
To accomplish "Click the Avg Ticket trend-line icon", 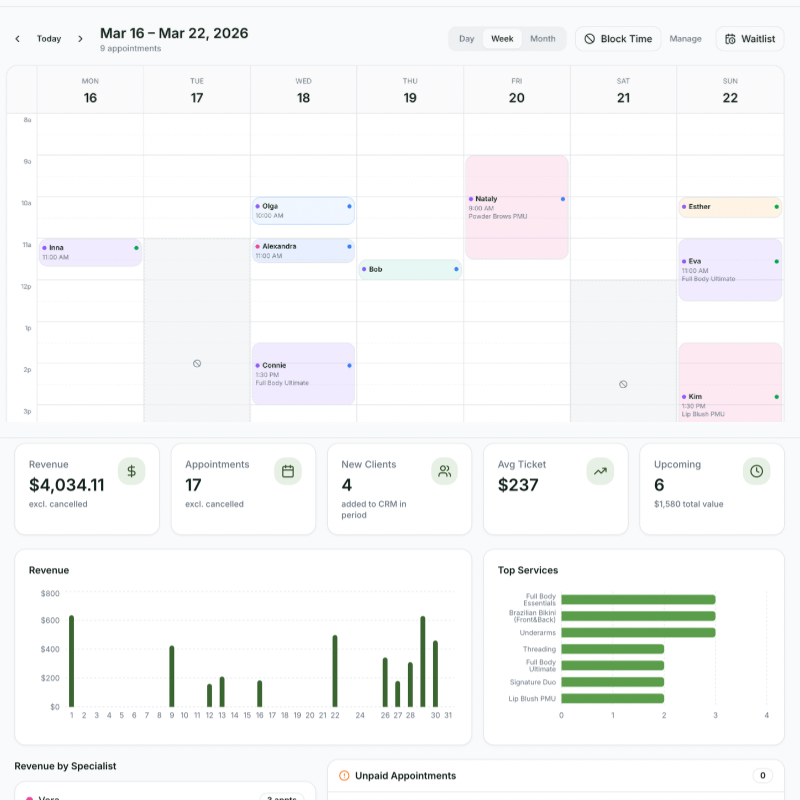I will (599, 471).
